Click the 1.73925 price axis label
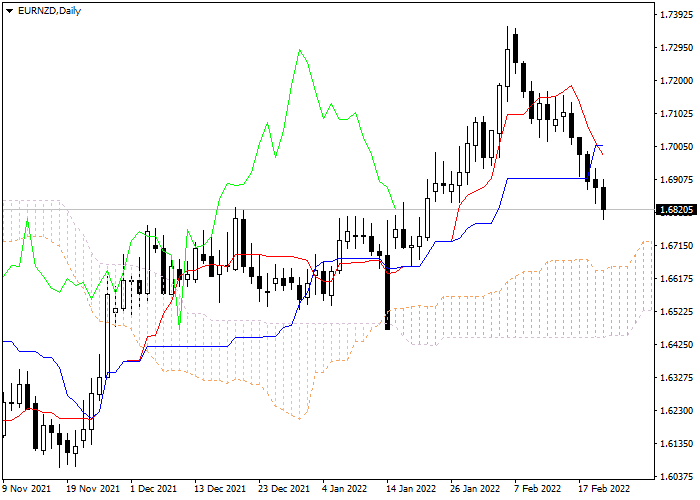Image resolution: width=700 pixels, height=500 pixels. point(671,15)
